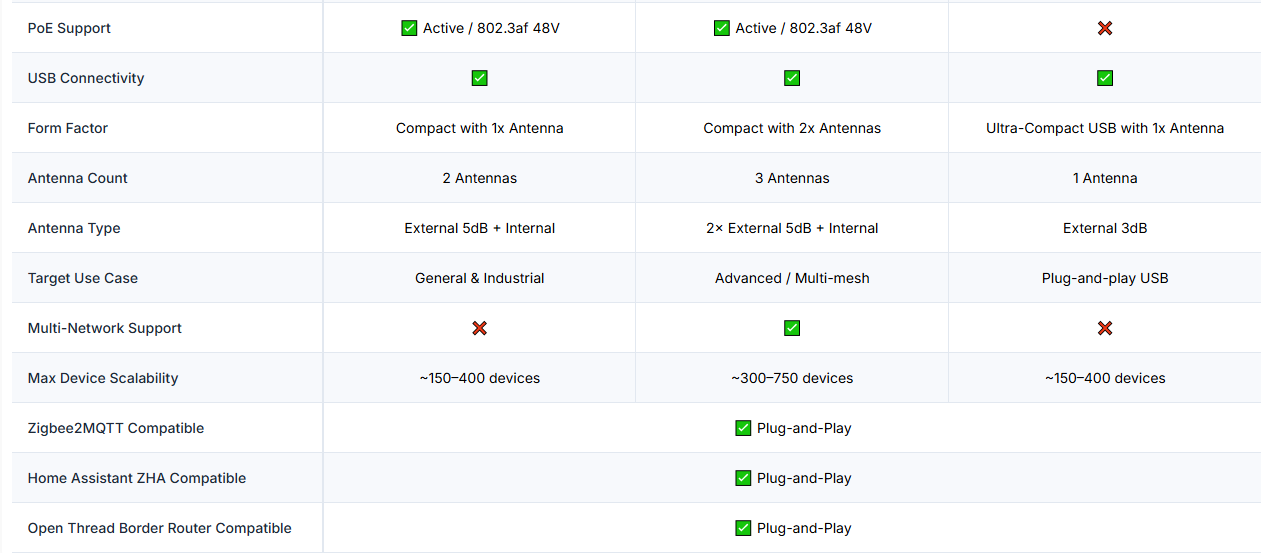Viewport: 1266px width, 553px height.
Task: Click the "External 3dB" antenna type cell
Action: point(1104,228)
